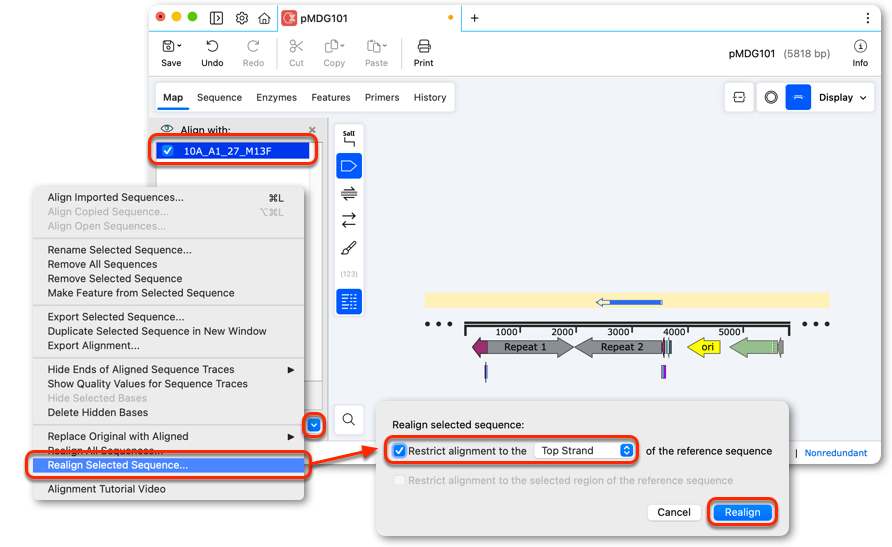Close the Align with panel
Viewport: 892px width, 547px height.
(x=312, y=130)
